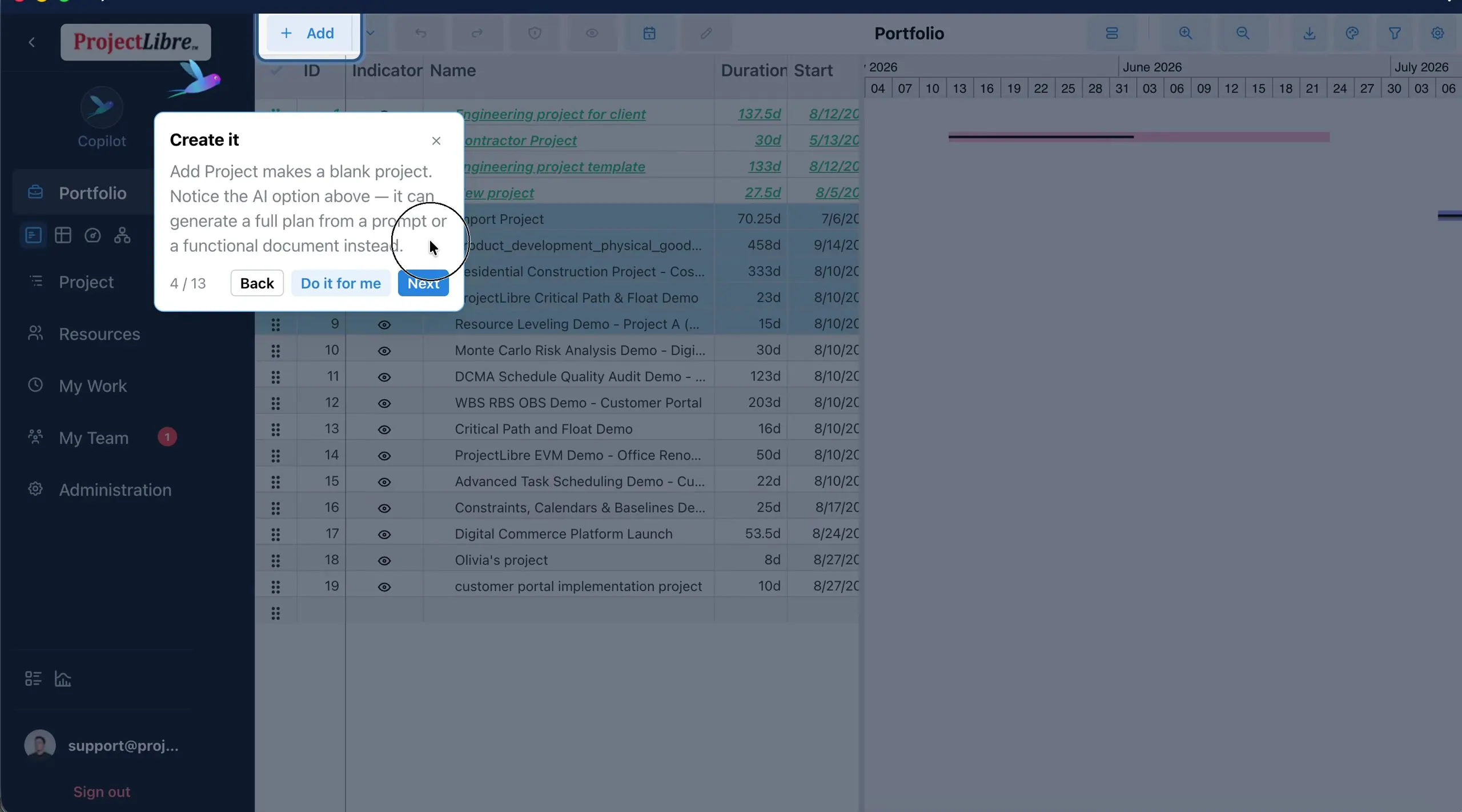Open the Add dropdown arrow
Screen dimensions: 1462x812
(370, 33)
